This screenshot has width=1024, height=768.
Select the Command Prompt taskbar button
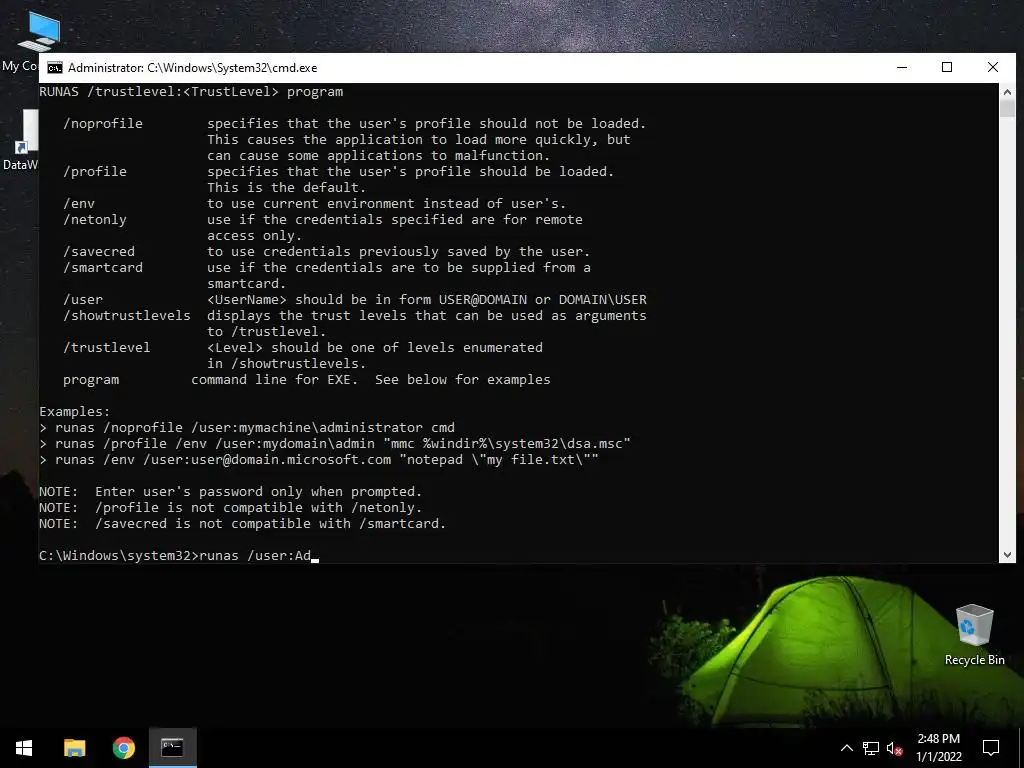(x=172, y=748)
